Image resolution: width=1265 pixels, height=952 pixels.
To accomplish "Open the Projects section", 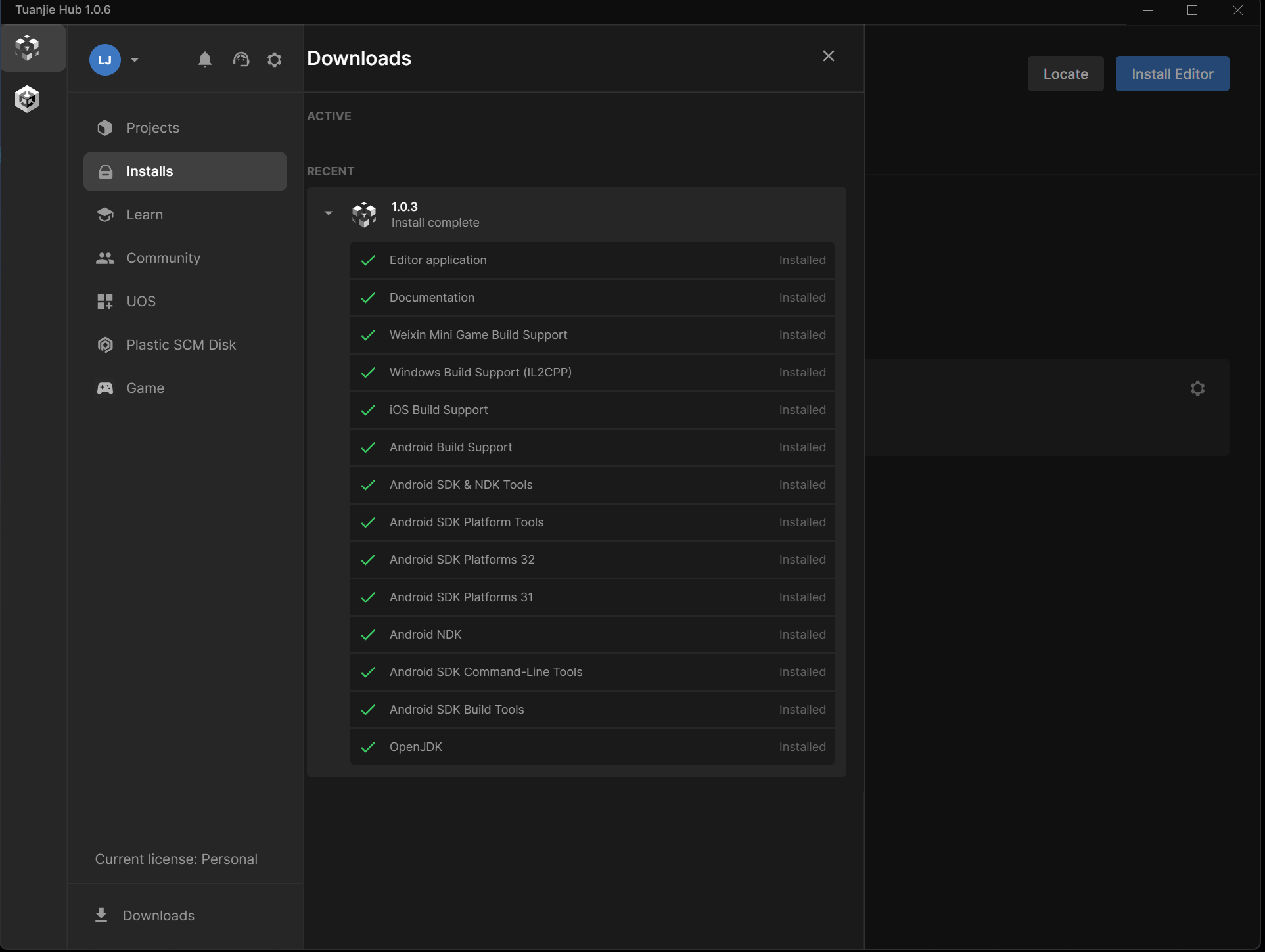I will click(152, 128).
